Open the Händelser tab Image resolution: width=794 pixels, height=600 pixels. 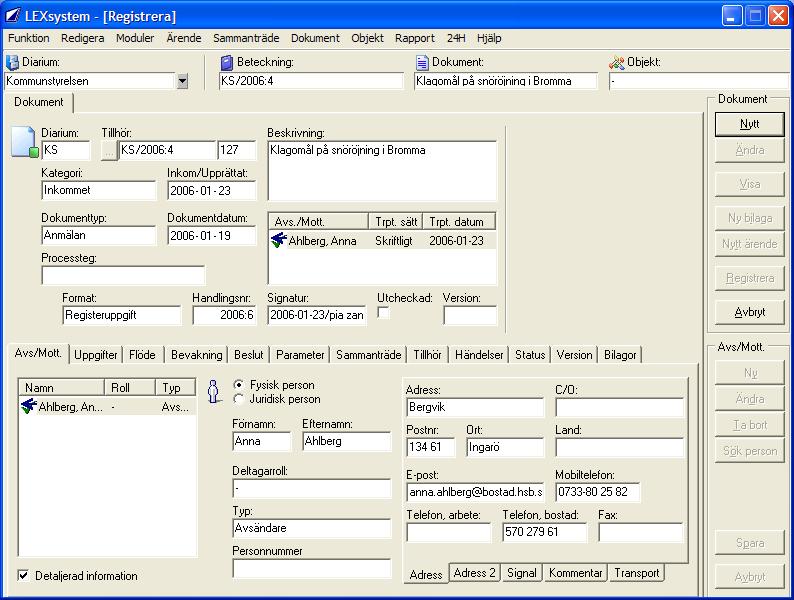click(x=479, y=355)
